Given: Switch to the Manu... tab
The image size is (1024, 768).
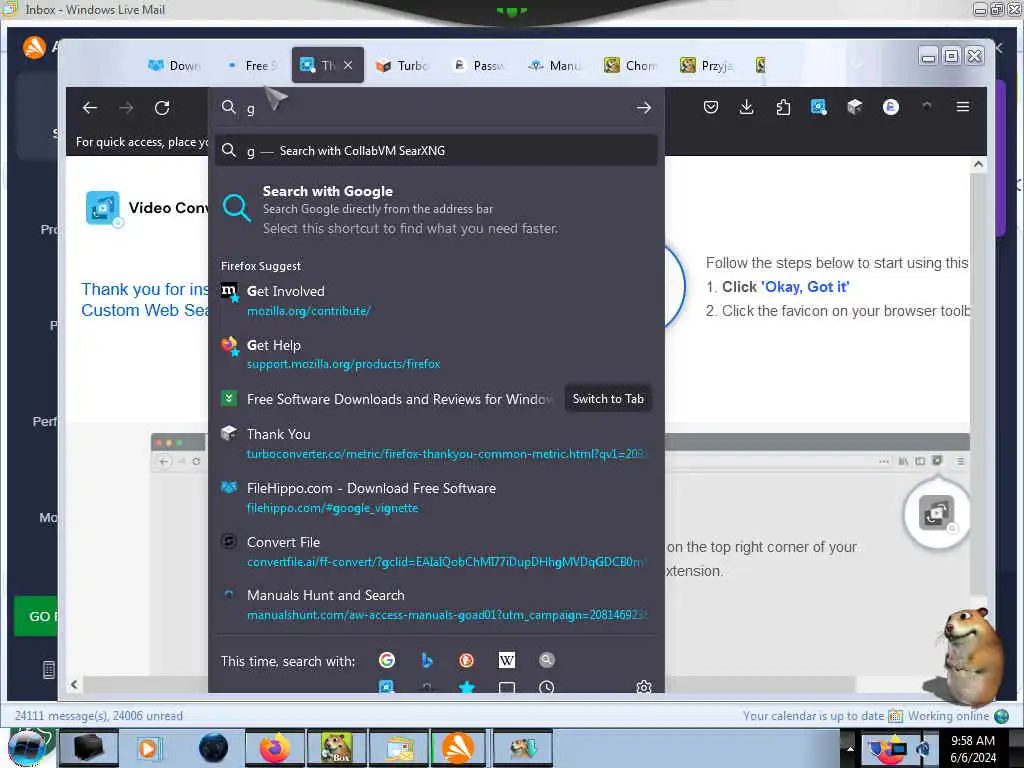Looking at the screenshot, I should click(x=554, y=65).
